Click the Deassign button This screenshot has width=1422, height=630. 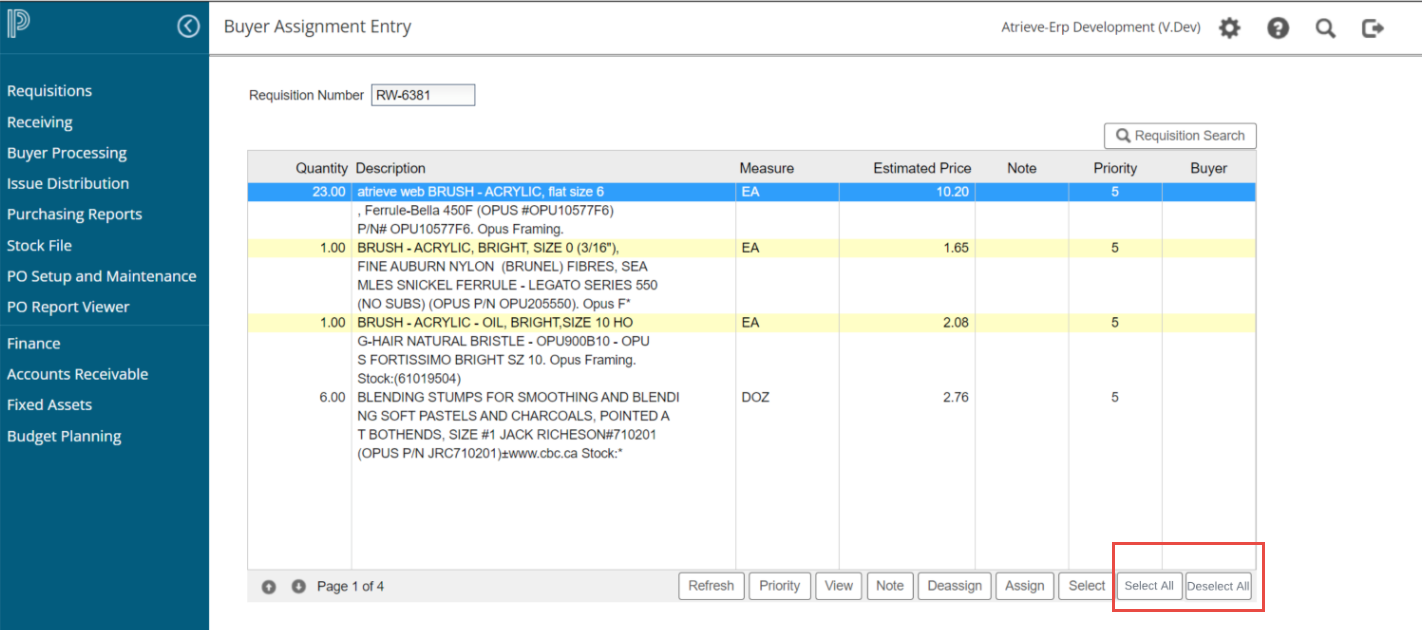pos(954,586)
